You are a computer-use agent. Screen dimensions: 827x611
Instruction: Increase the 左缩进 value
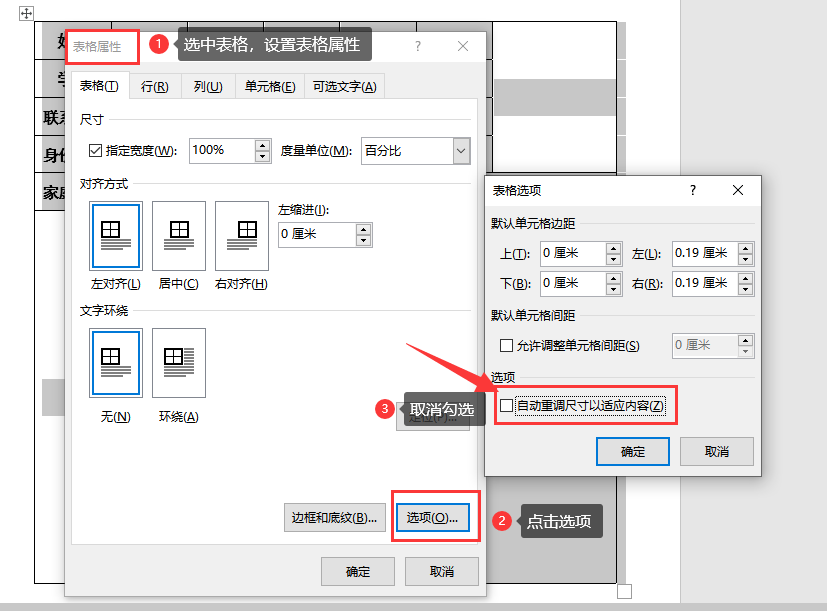click(363, 229)
